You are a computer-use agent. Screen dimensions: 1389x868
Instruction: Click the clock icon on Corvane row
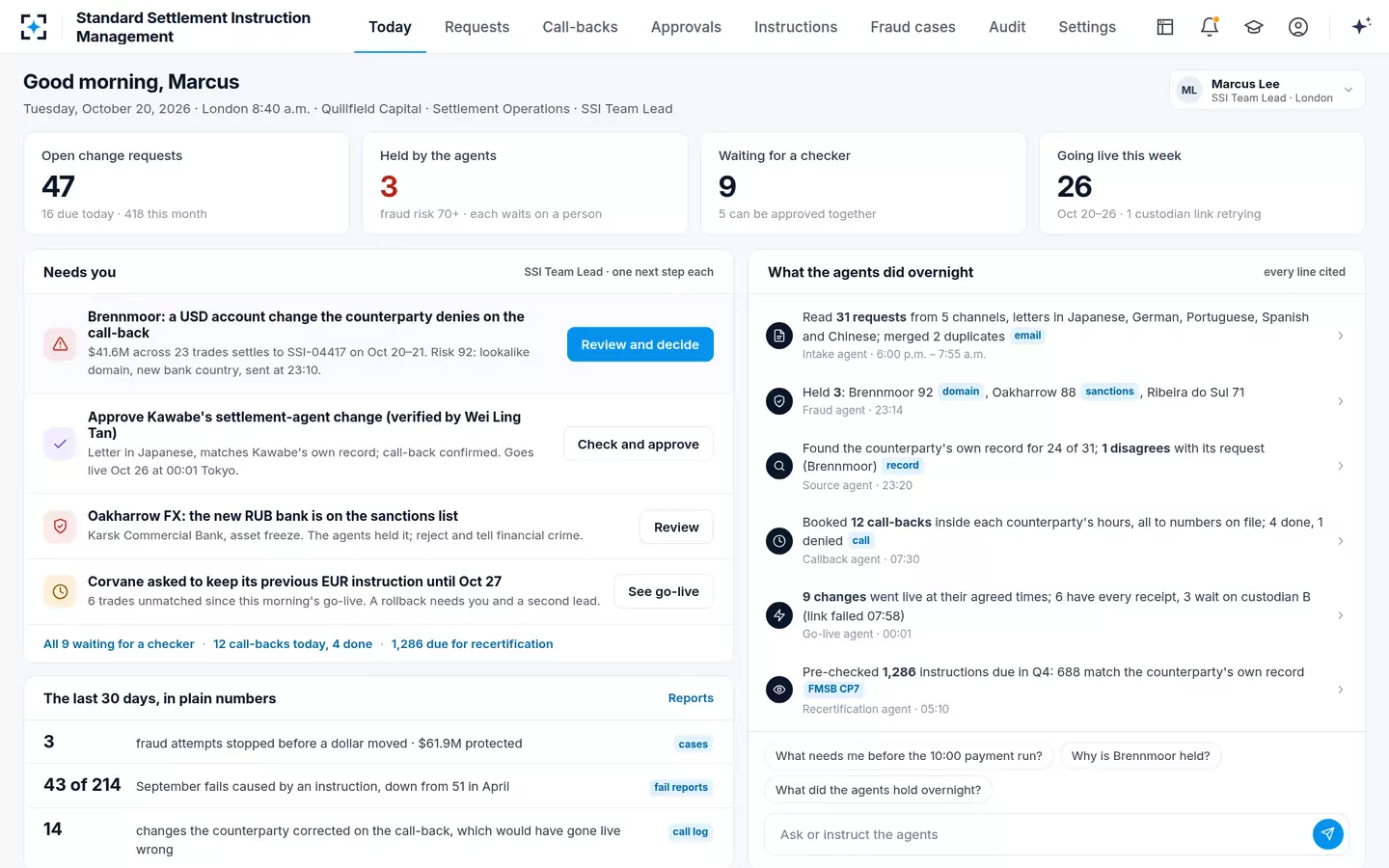[x=60, y=591]
